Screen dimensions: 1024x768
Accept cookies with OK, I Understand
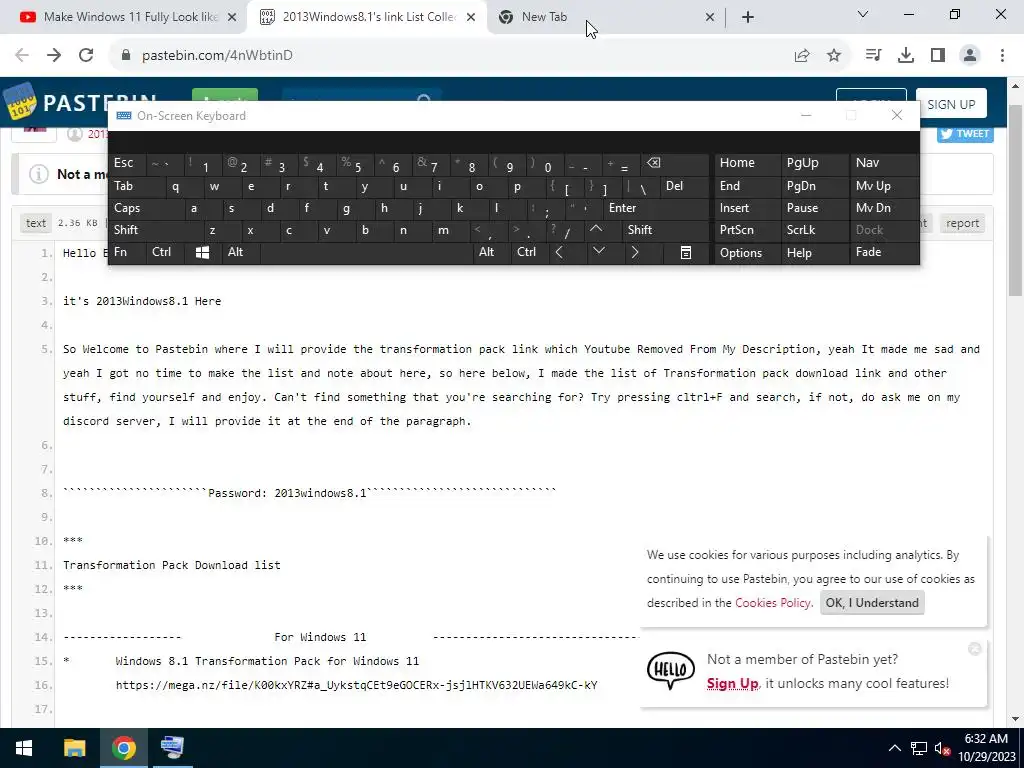click(x=872, y=603)
